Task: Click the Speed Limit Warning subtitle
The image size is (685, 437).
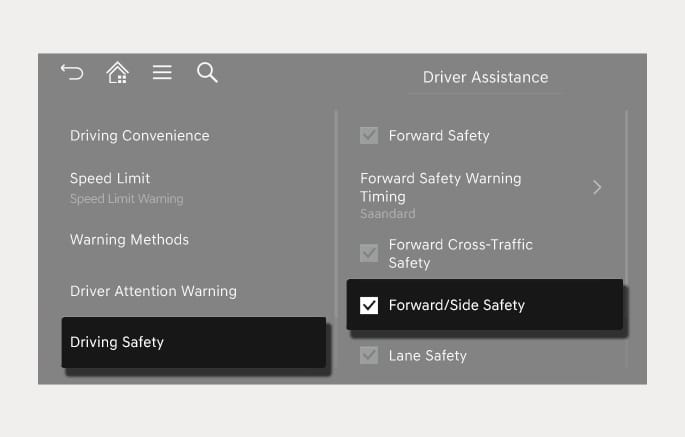Action: coord(127,199)
